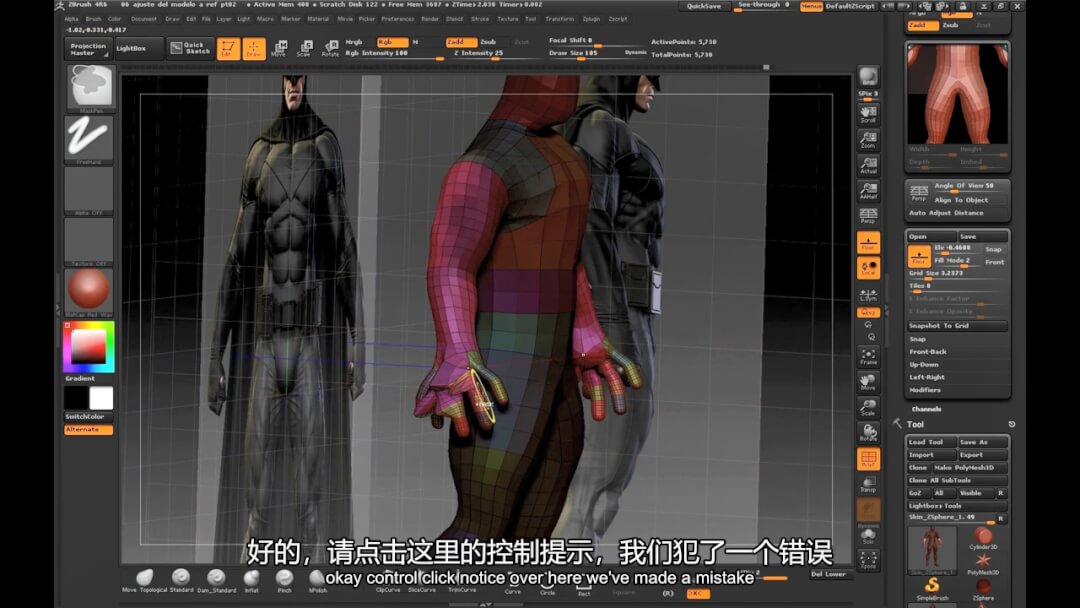Open the FreeHand stroke picker
The width and height of the screenshot is (1080, 608).
89,140
